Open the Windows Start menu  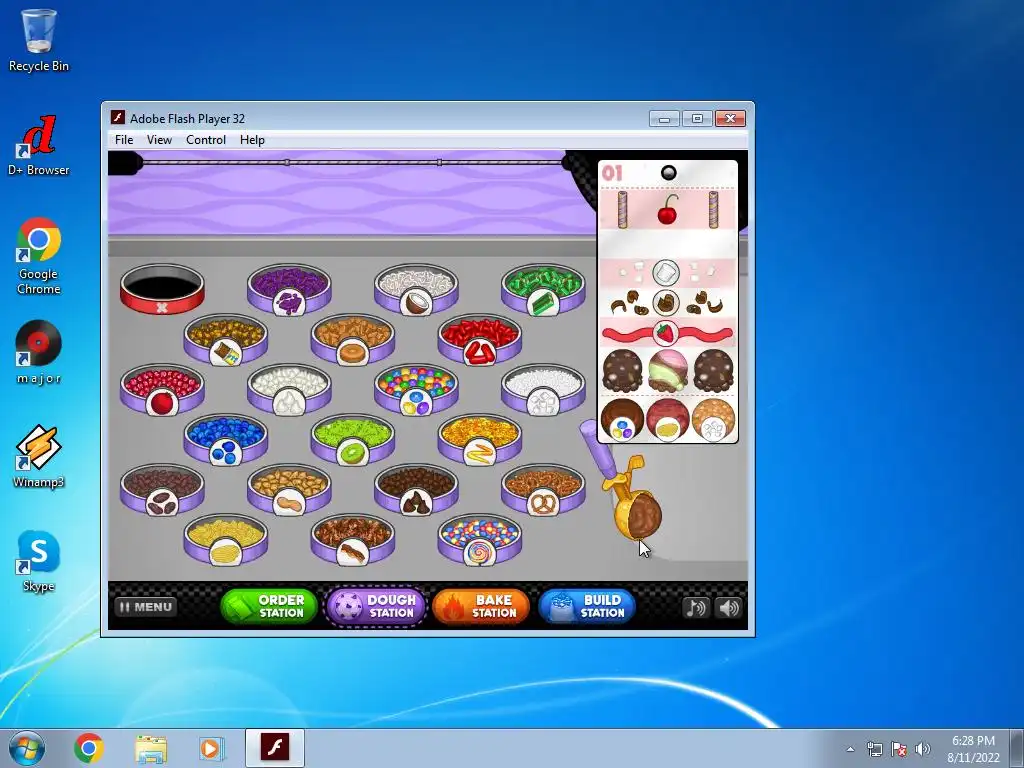[27, 748]
